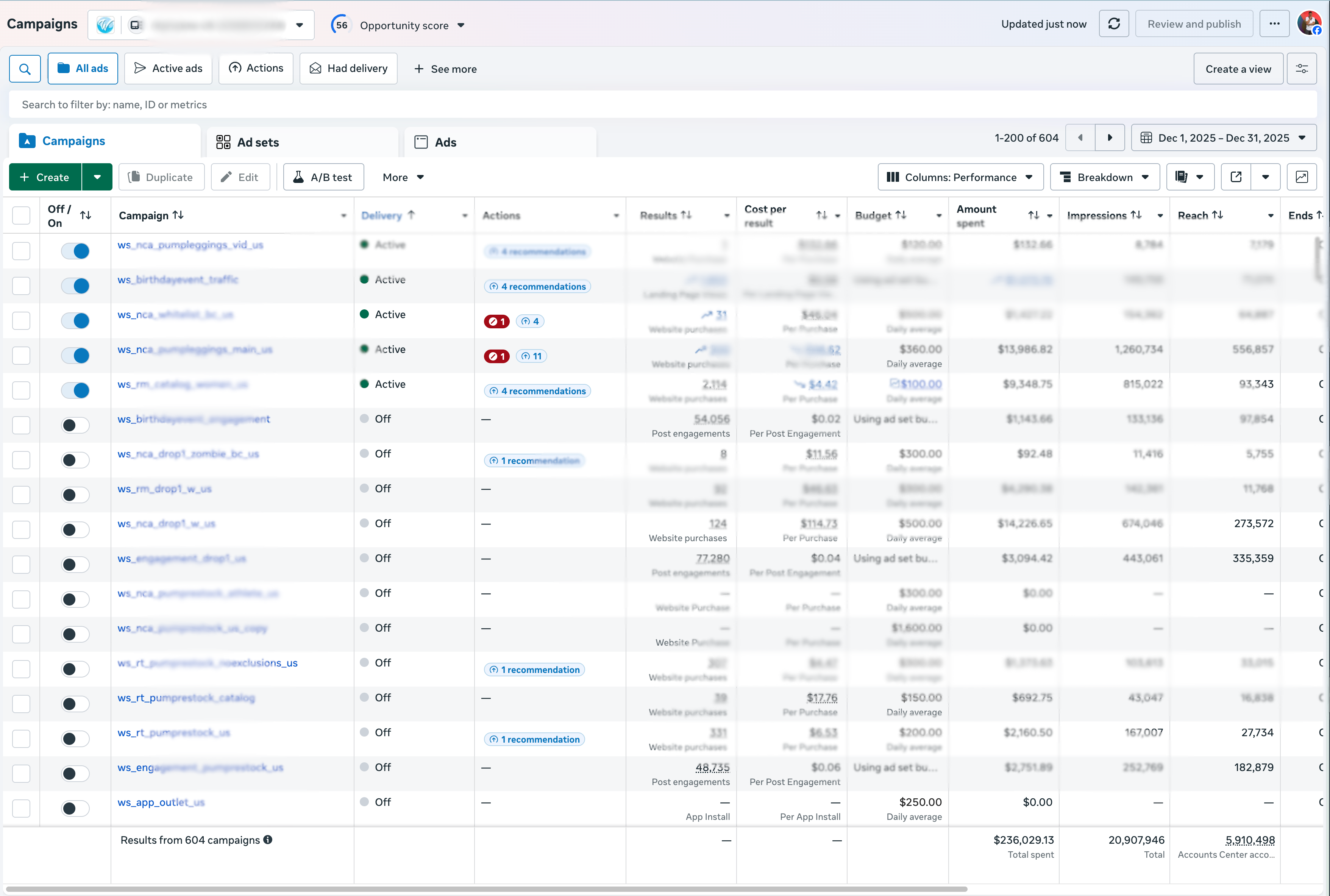Open the view filter settings sliders icon
1330x896 pixels.
coord(1302,69)
